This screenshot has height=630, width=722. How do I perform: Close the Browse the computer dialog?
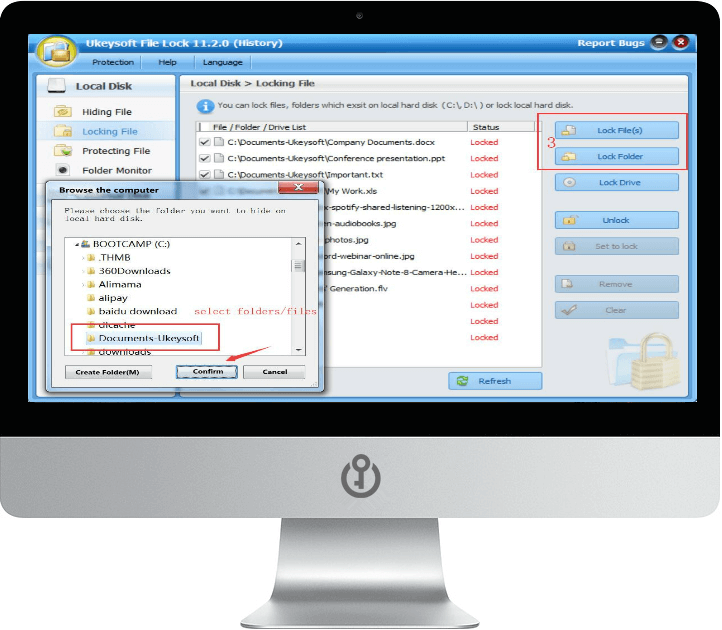click(298, 187)
